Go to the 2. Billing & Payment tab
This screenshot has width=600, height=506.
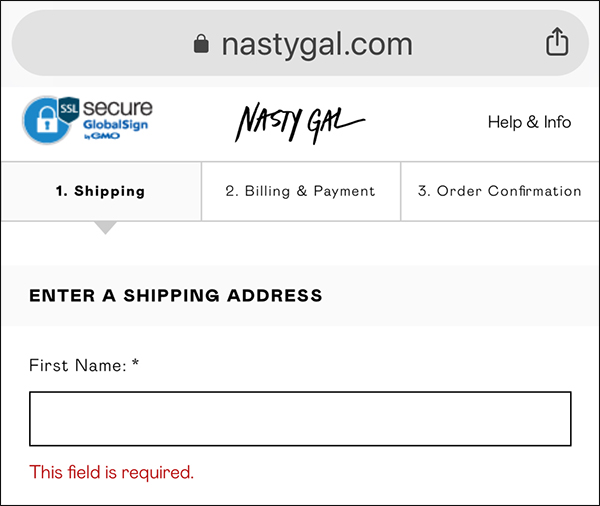[300, 191]
